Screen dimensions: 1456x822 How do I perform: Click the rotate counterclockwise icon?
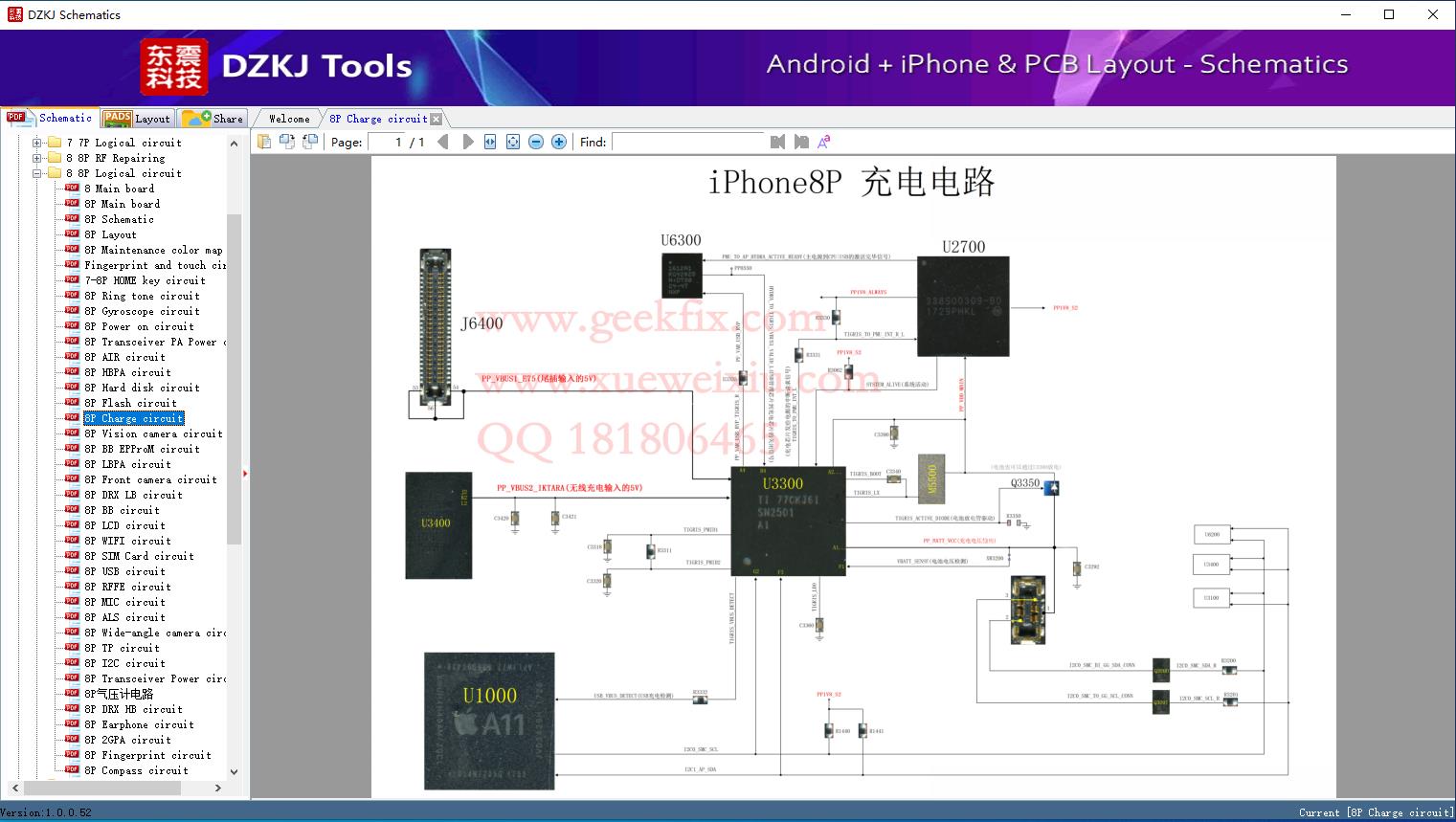tap(287, 142)
